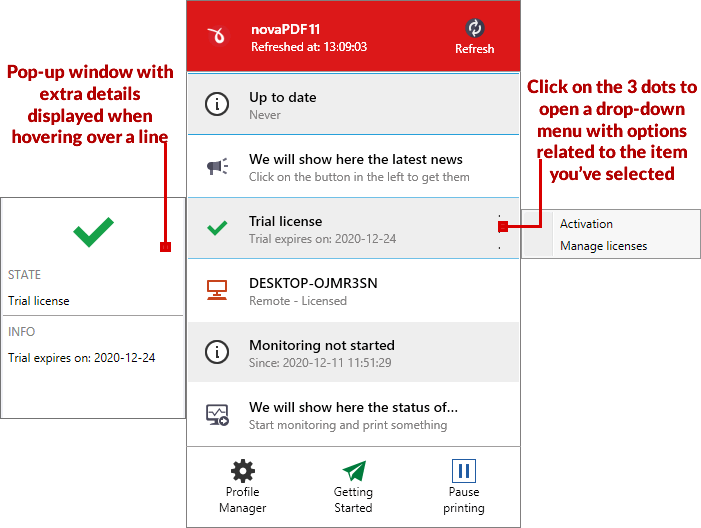Click Trial expires on value in the pop-up window

click(x=81, y=358)
